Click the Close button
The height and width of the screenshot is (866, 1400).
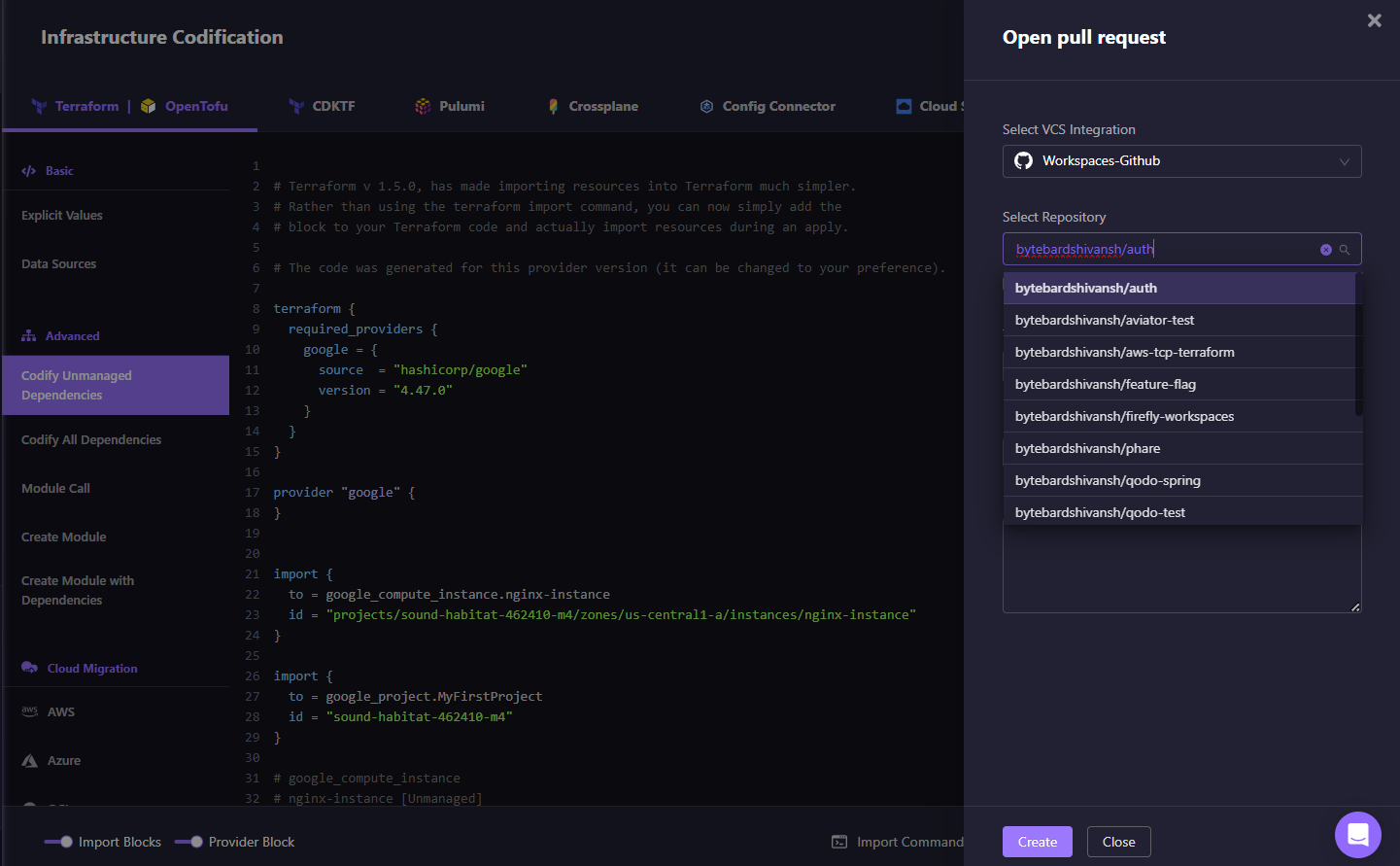[1119, 842]
